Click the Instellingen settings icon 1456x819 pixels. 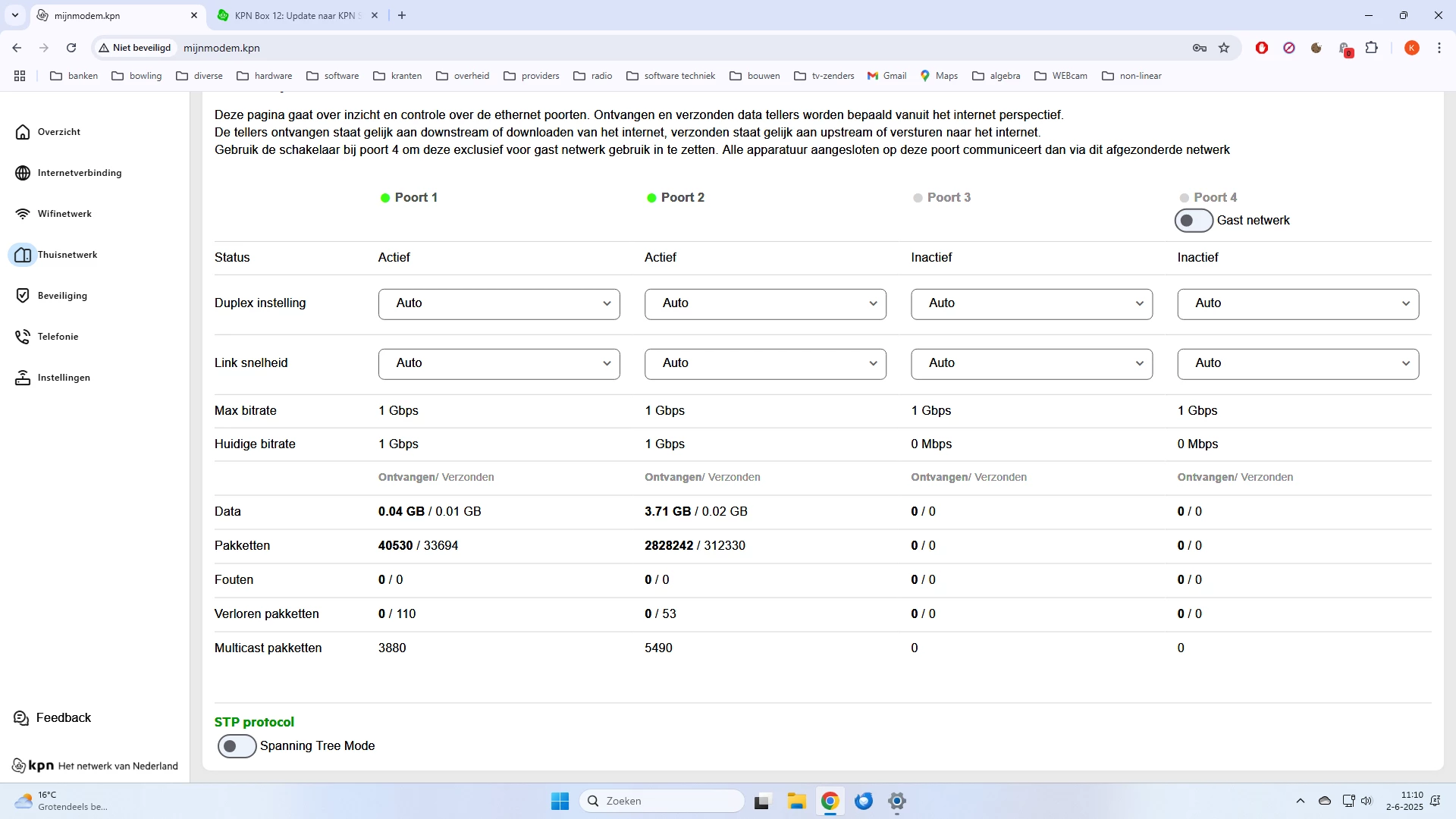(23, 378)
